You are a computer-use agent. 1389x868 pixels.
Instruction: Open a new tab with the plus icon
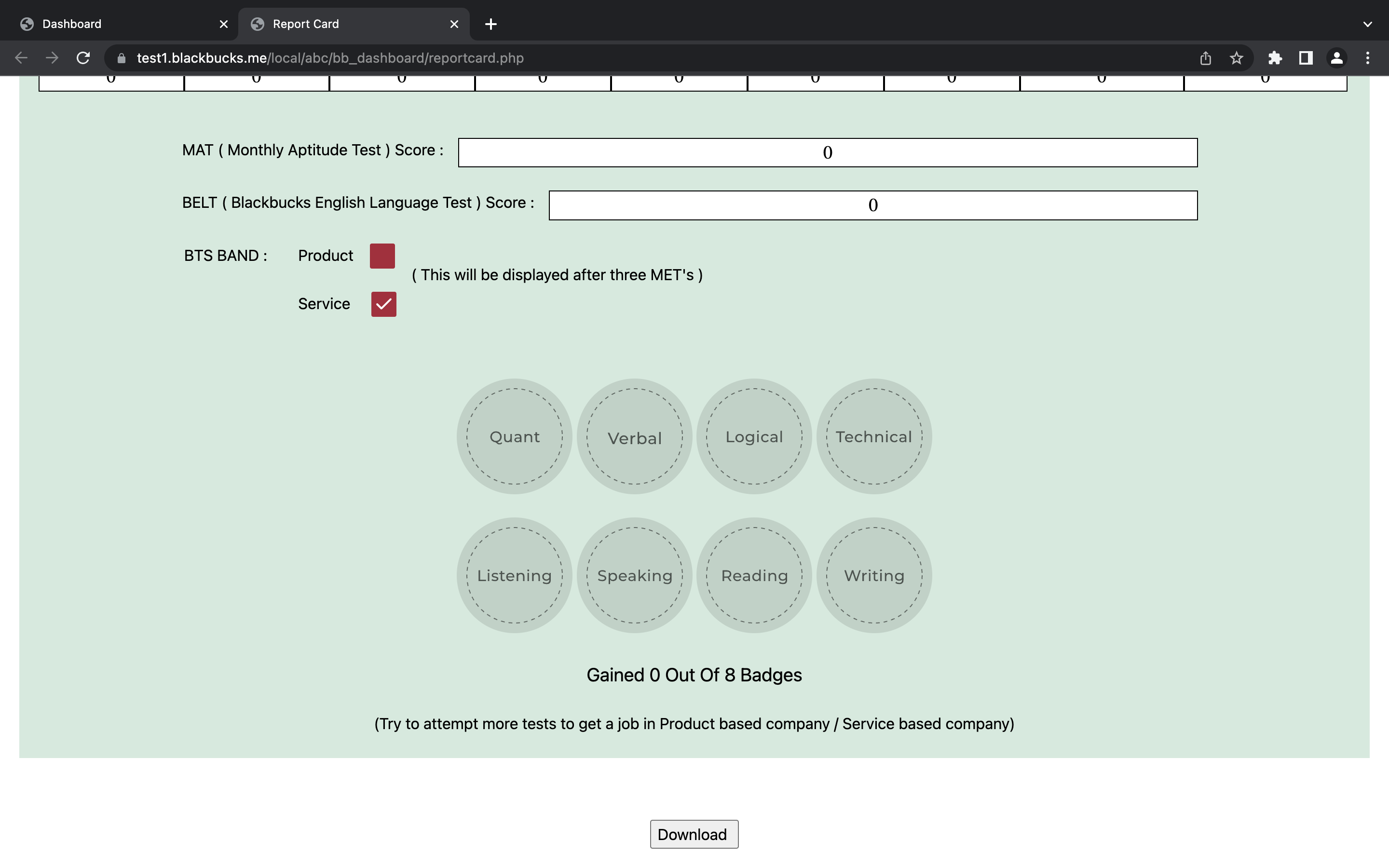(x=491, y=24)
